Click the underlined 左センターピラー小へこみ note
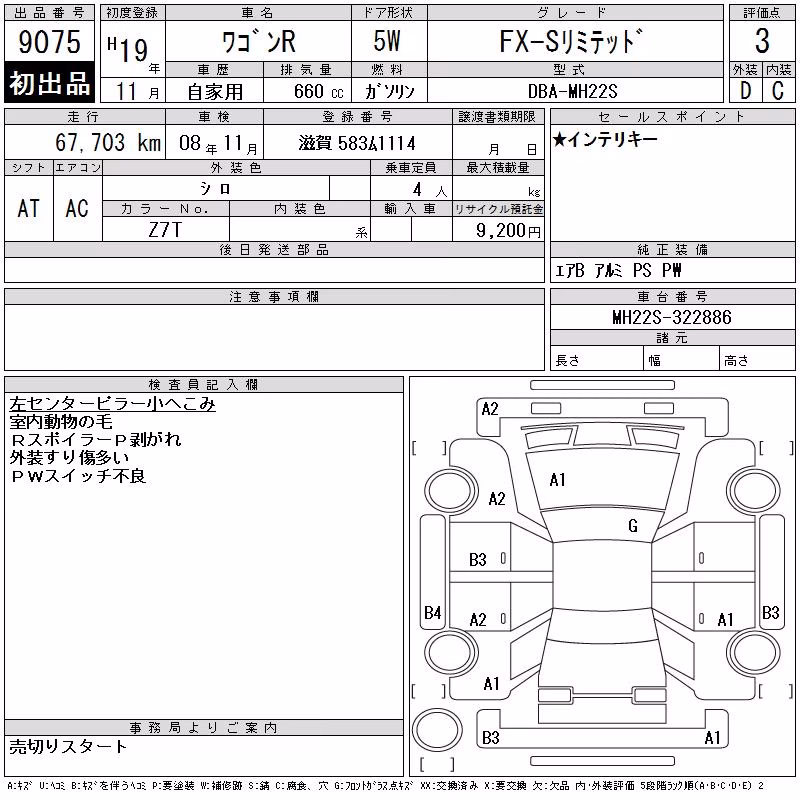The height and width of the screenshot is (800, 800). coord(112,404)
